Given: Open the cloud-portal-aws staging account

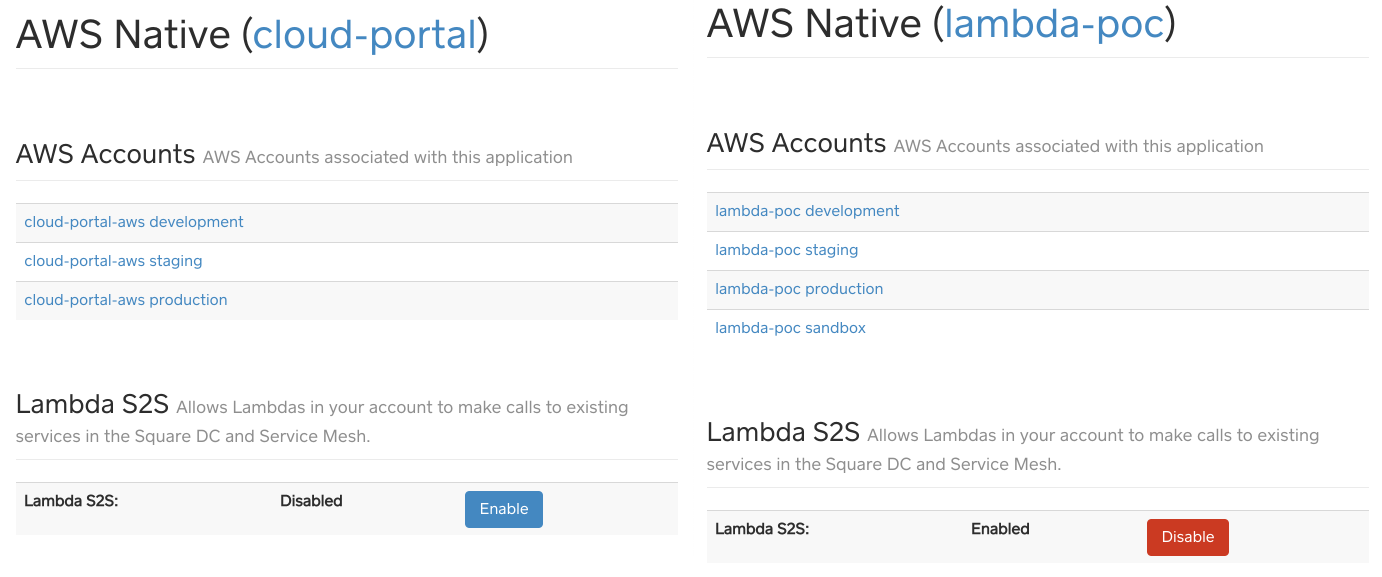Looking at the screenshot, I should click(x=113, y=261).
